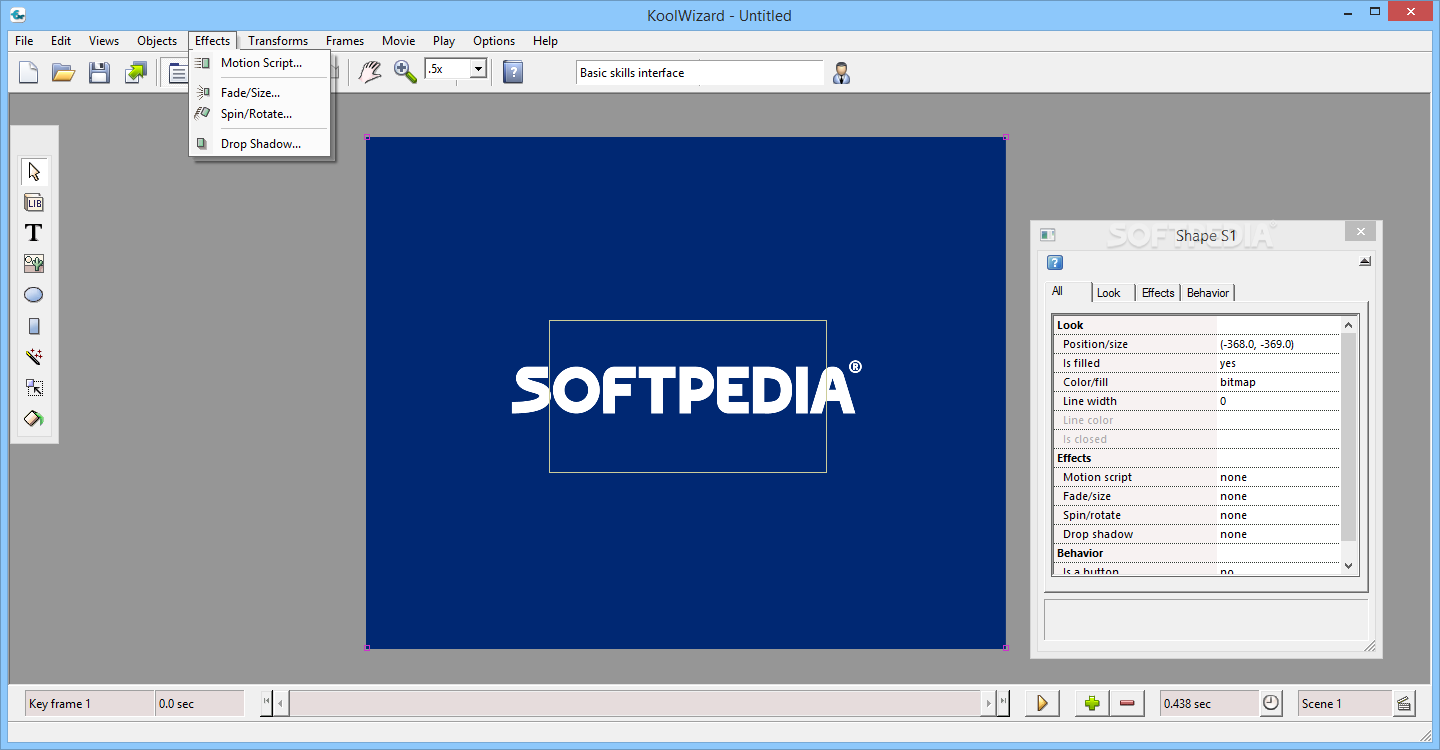1440x750 pixels.
Task: Jump to the first frame of timeline
Action: pos(267,703)
